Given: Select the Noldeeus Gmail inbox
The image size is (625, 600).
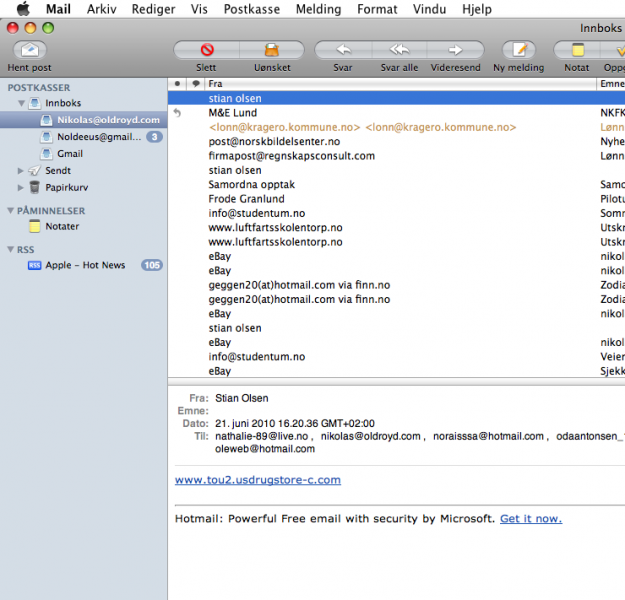Looking at the screenshot, I should [98, 137].
